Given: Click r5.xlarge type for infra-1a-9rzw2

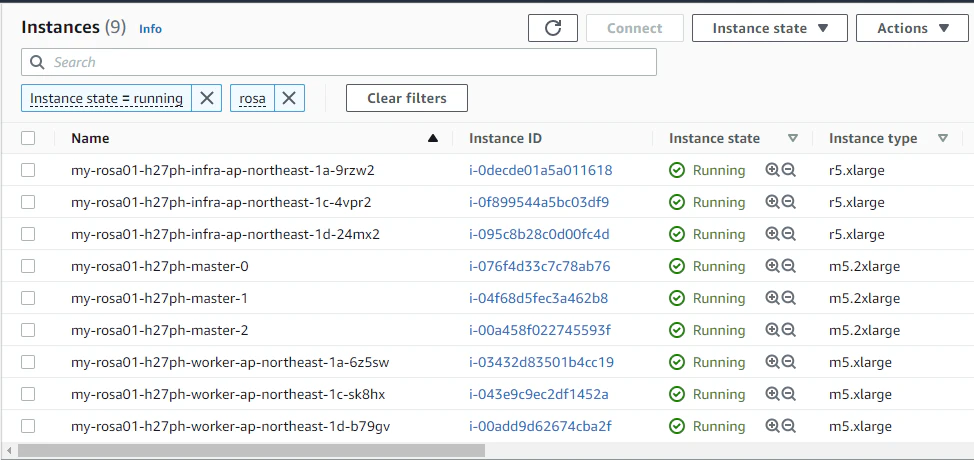Looking at the screenshot, I should (x=857, y=170).
